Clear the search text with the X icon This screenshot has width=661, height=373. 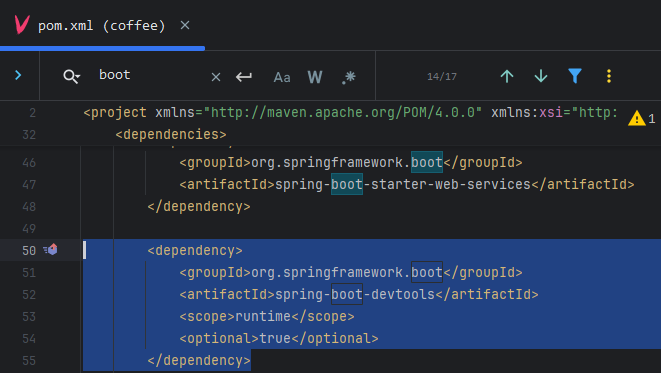click(216, 77)
